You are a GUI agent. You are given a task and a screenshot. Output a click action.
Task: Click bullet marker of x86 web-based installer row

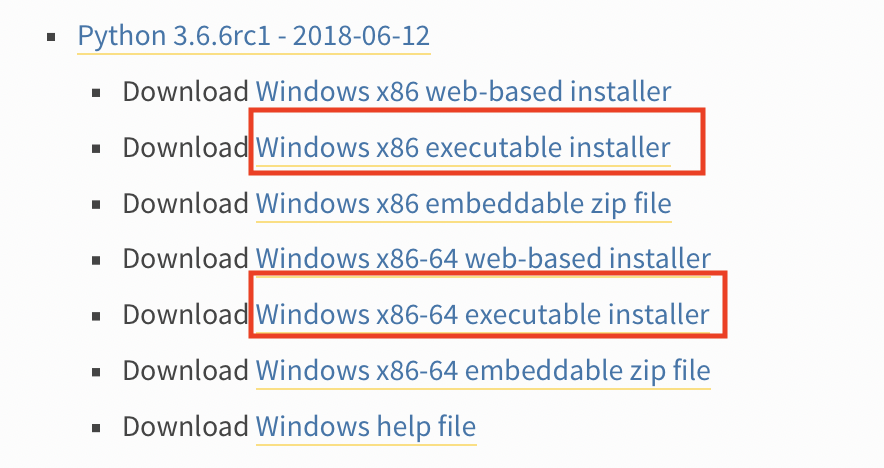pos(96,93)
